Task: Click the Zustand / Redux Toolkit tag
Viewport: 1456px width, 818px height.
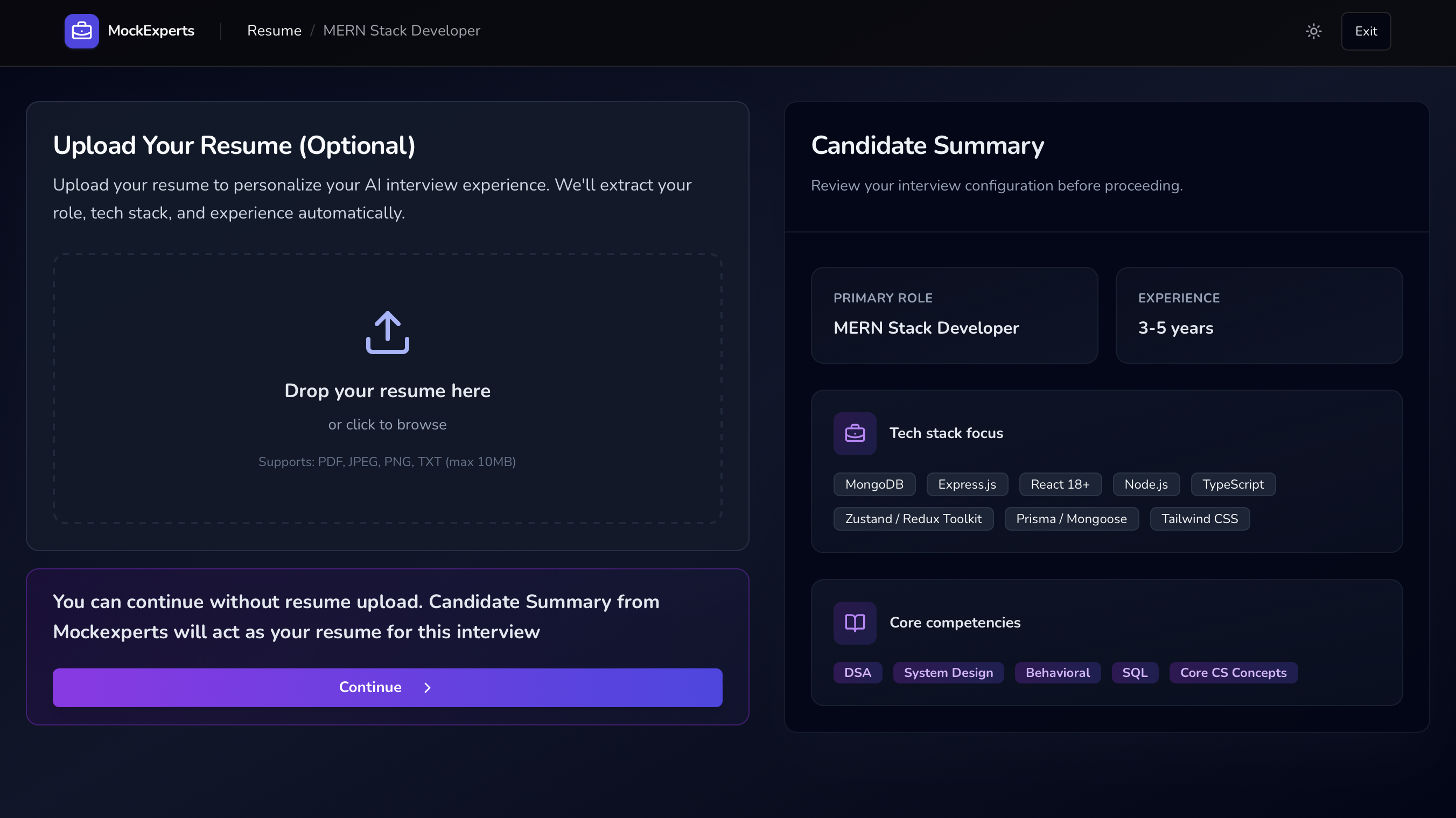Action: 913,519
